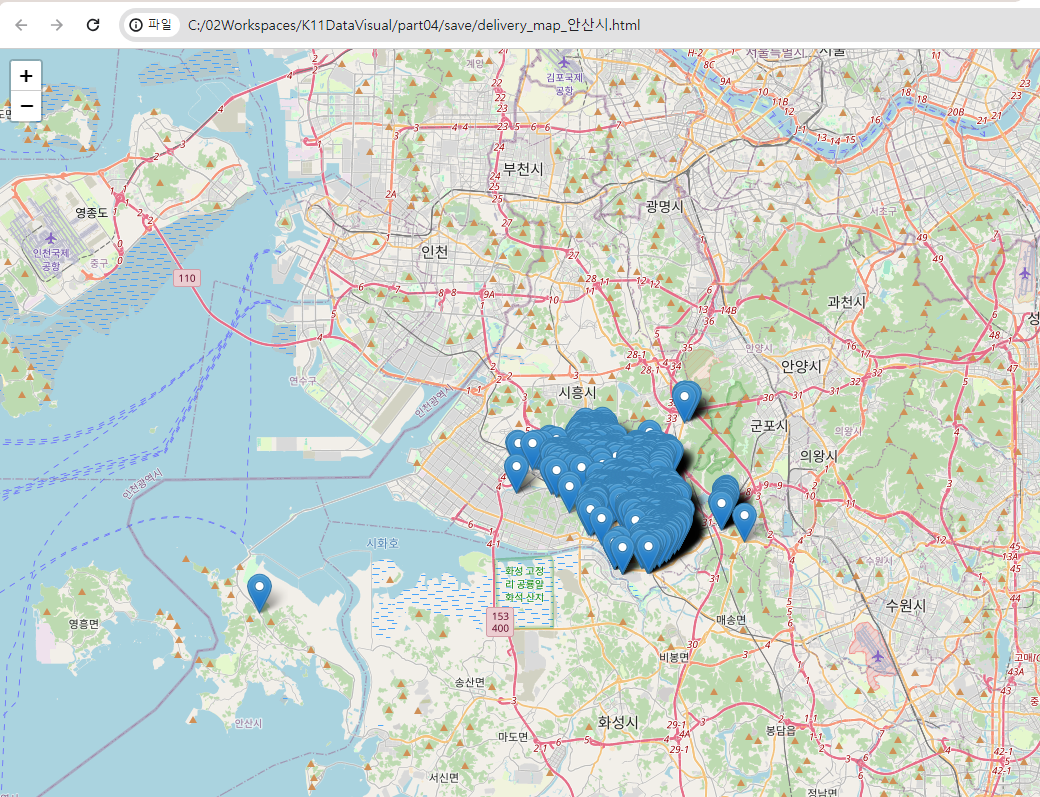Viewport: 1040px width, 797px height.
Task: Click the 군포시 city label
Action: click(x=769, y=425)
